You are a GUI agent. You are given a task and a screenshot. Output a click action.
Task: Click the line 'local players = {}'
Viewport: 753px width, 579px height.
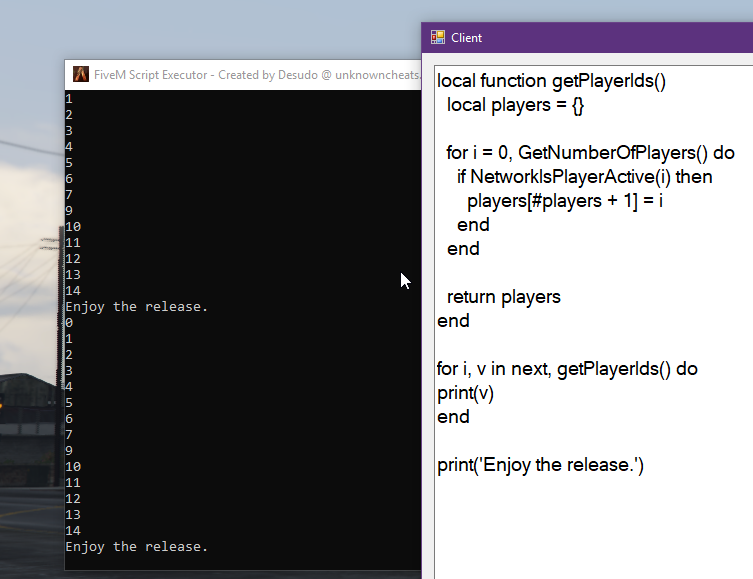pos(515,105)
